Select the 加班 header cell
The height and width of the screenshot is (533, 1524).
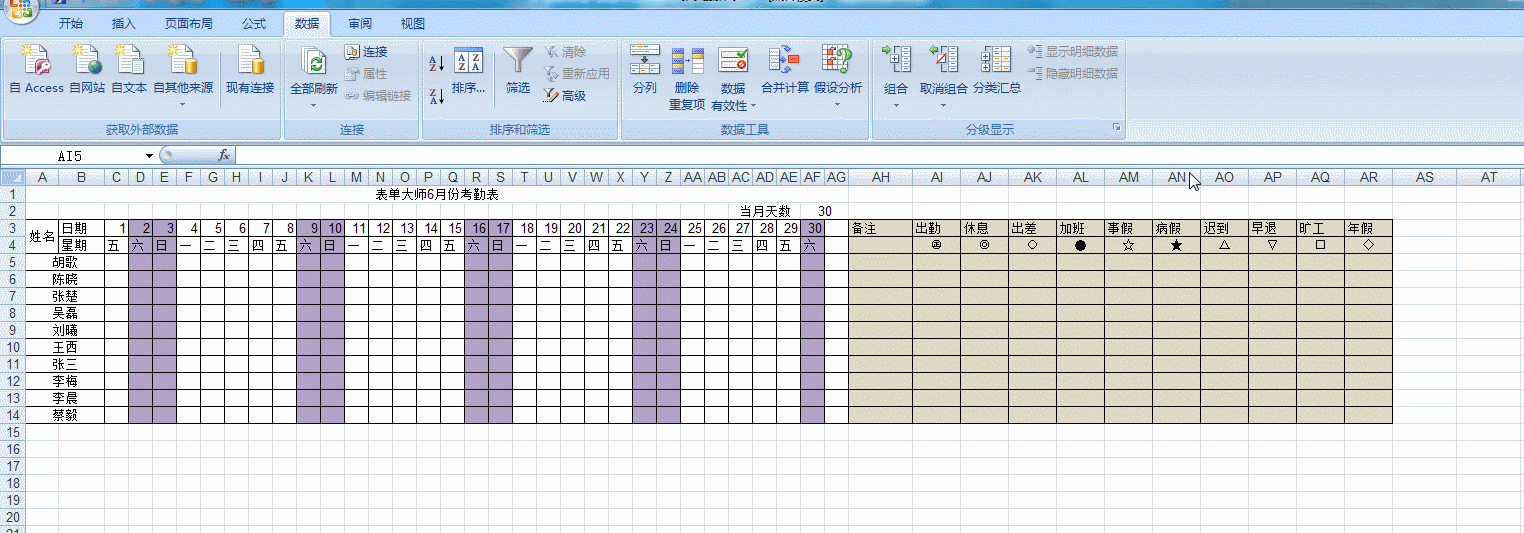(x=1080, y=228)
